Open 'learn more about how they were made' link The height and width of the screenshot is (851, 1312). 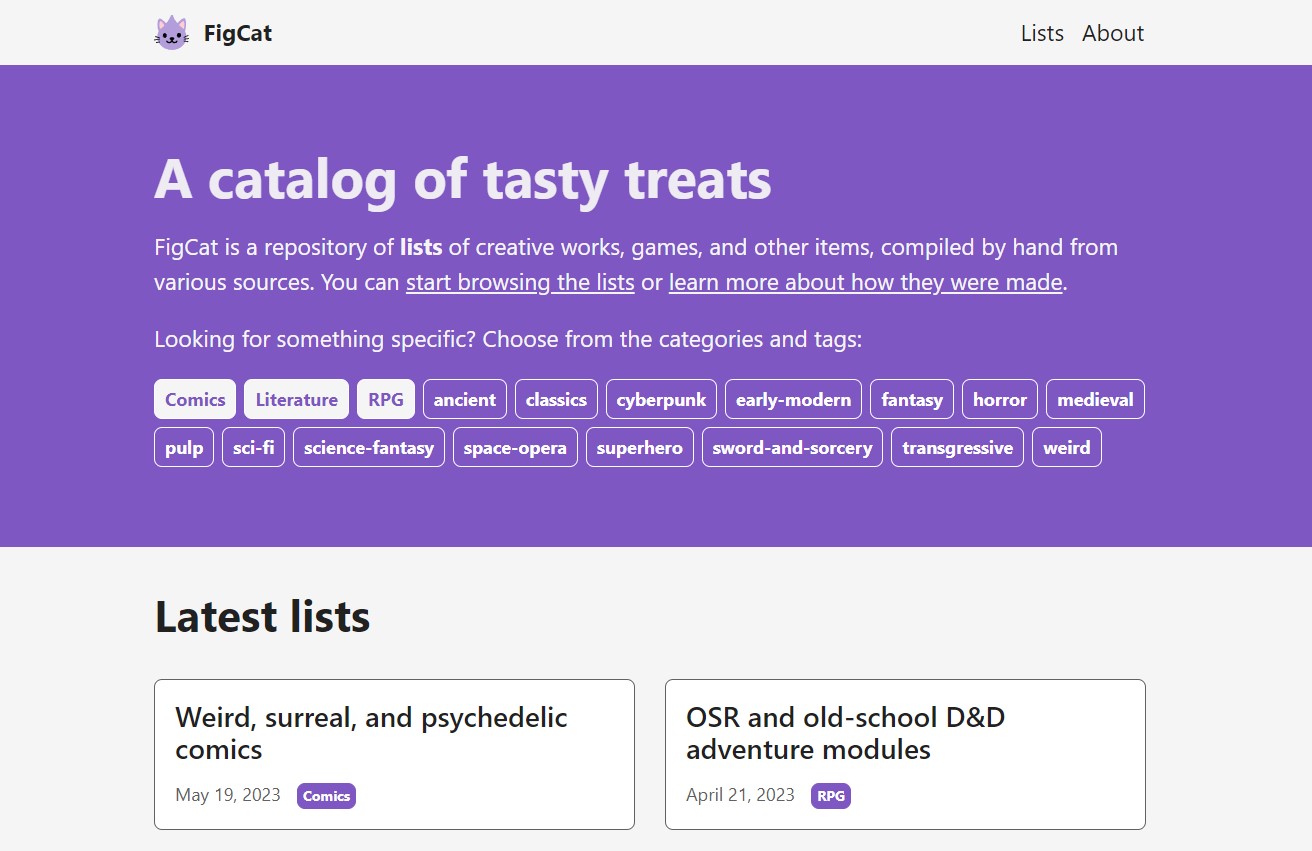pos(865,282)
